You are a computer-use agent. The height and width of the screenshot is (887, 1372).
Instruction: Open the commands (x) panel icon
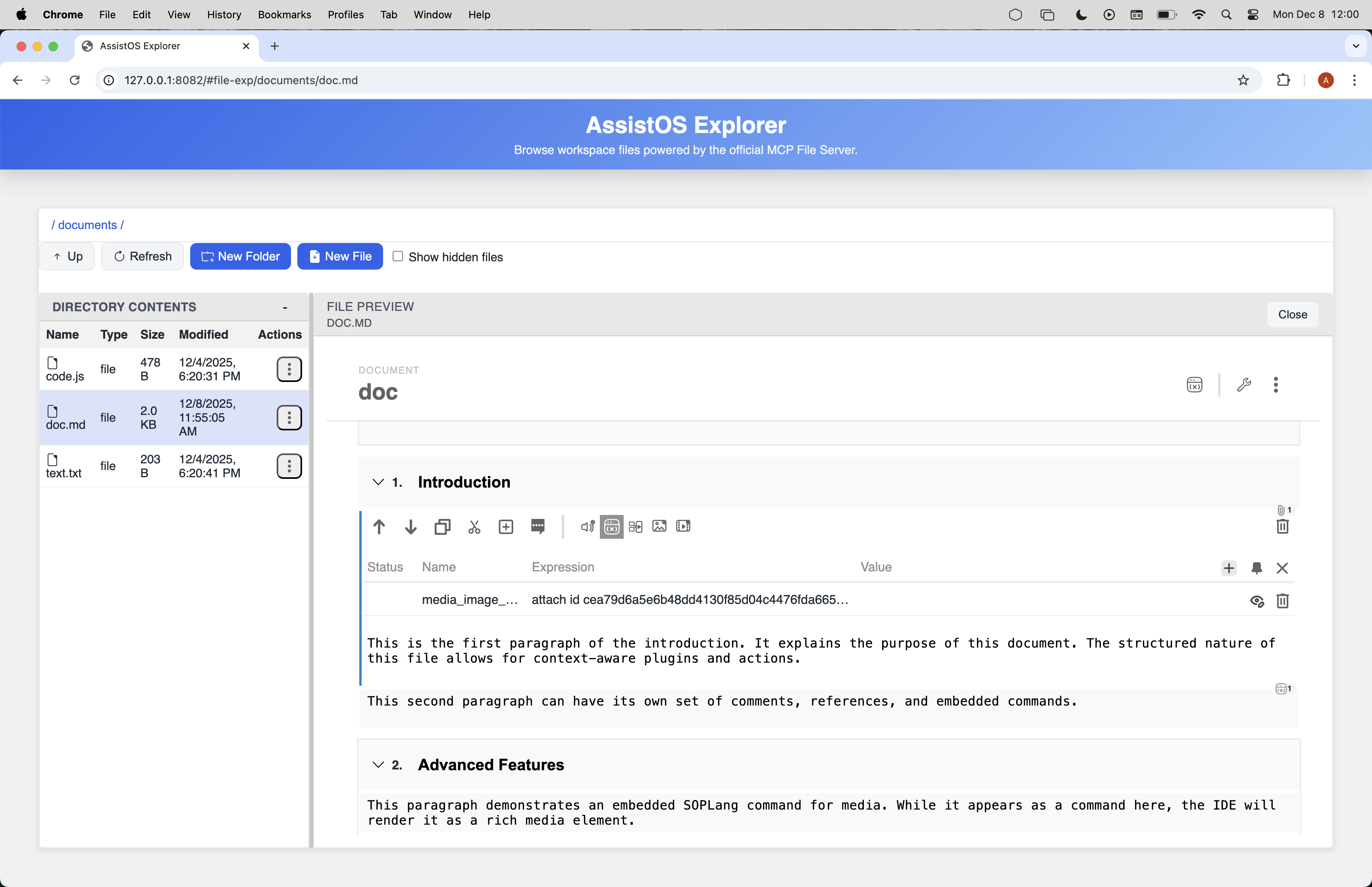coord(611,526)
